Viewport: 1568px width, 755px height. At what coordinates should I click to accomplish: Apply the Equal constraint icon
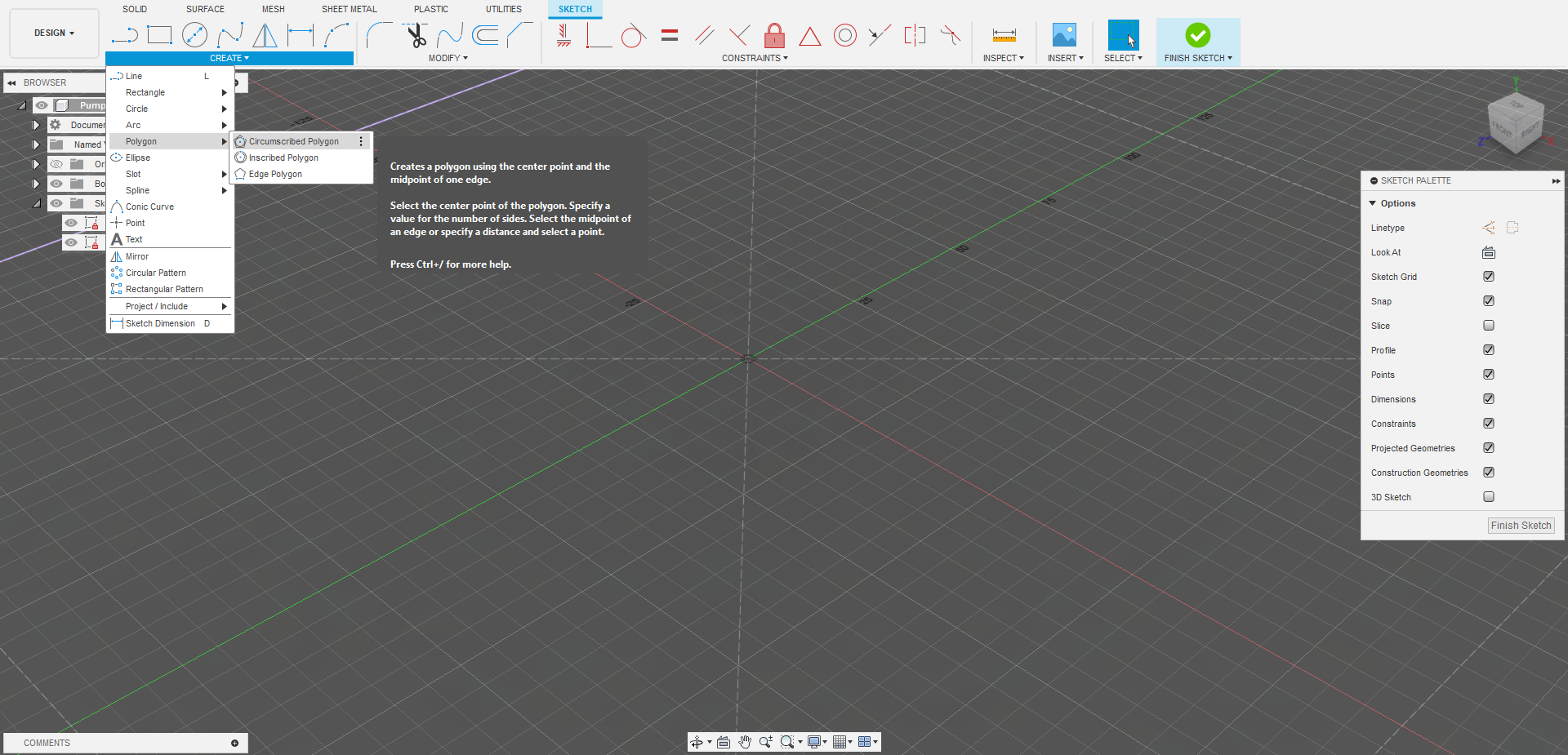[670, 35]
